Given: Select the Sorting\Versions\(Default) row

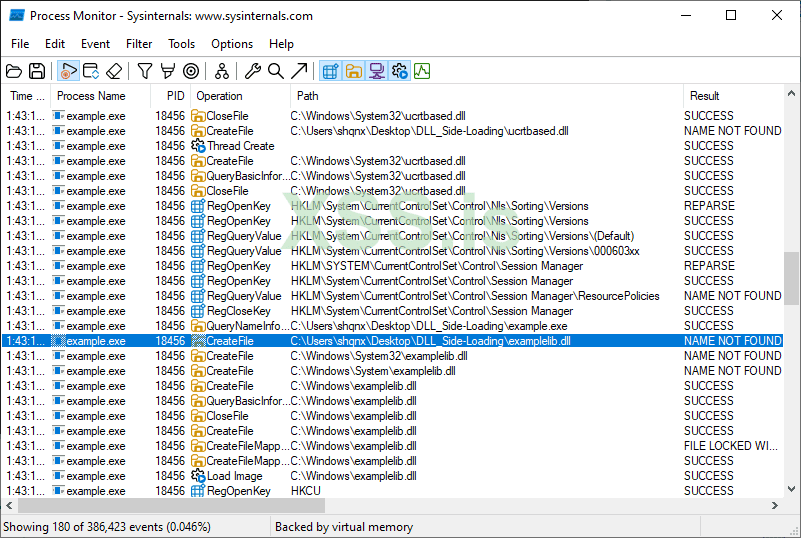Looking at the screenshot, I should (392, 236).
